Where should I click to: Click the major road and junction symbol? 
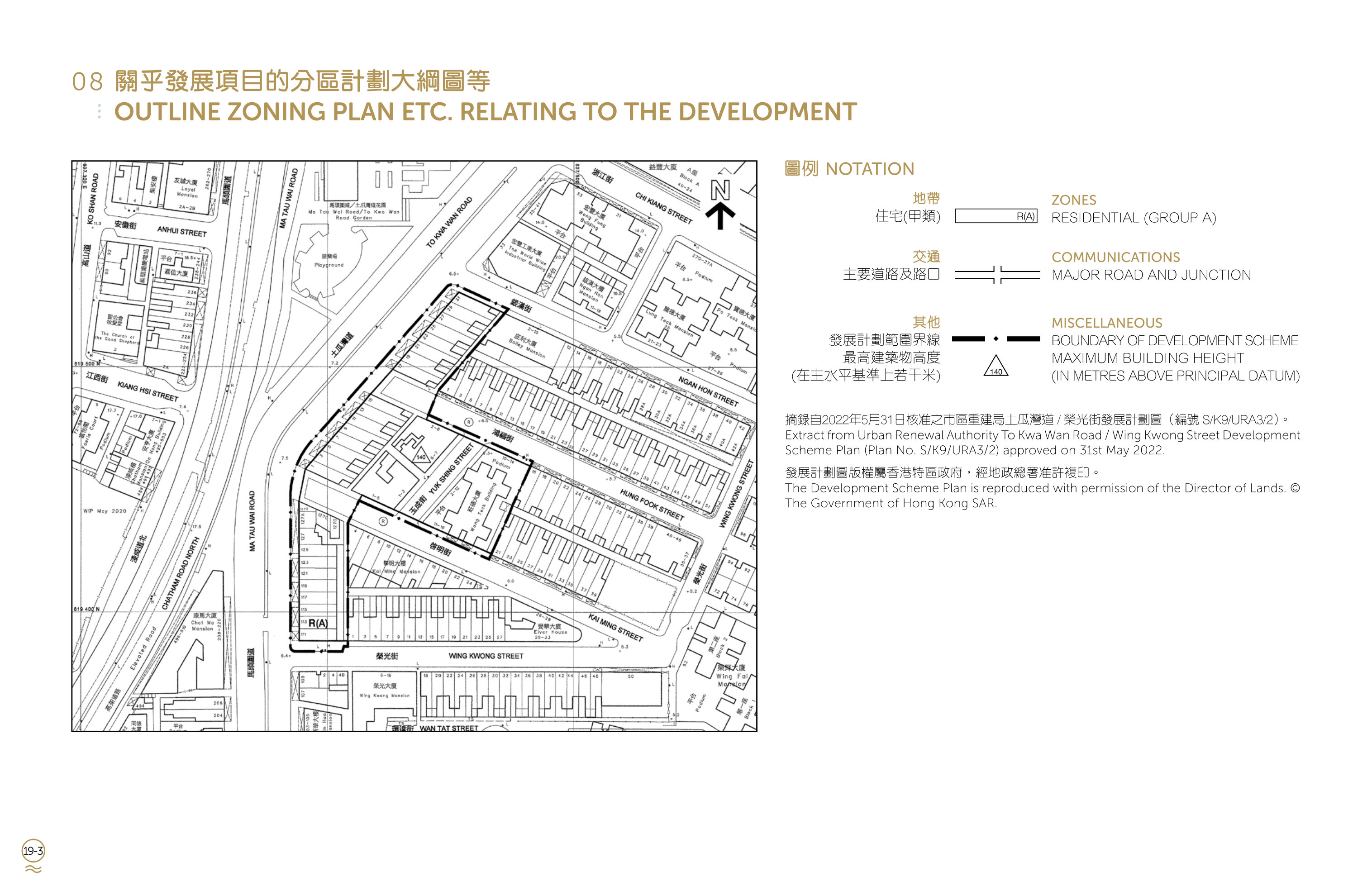pos(997,274)
